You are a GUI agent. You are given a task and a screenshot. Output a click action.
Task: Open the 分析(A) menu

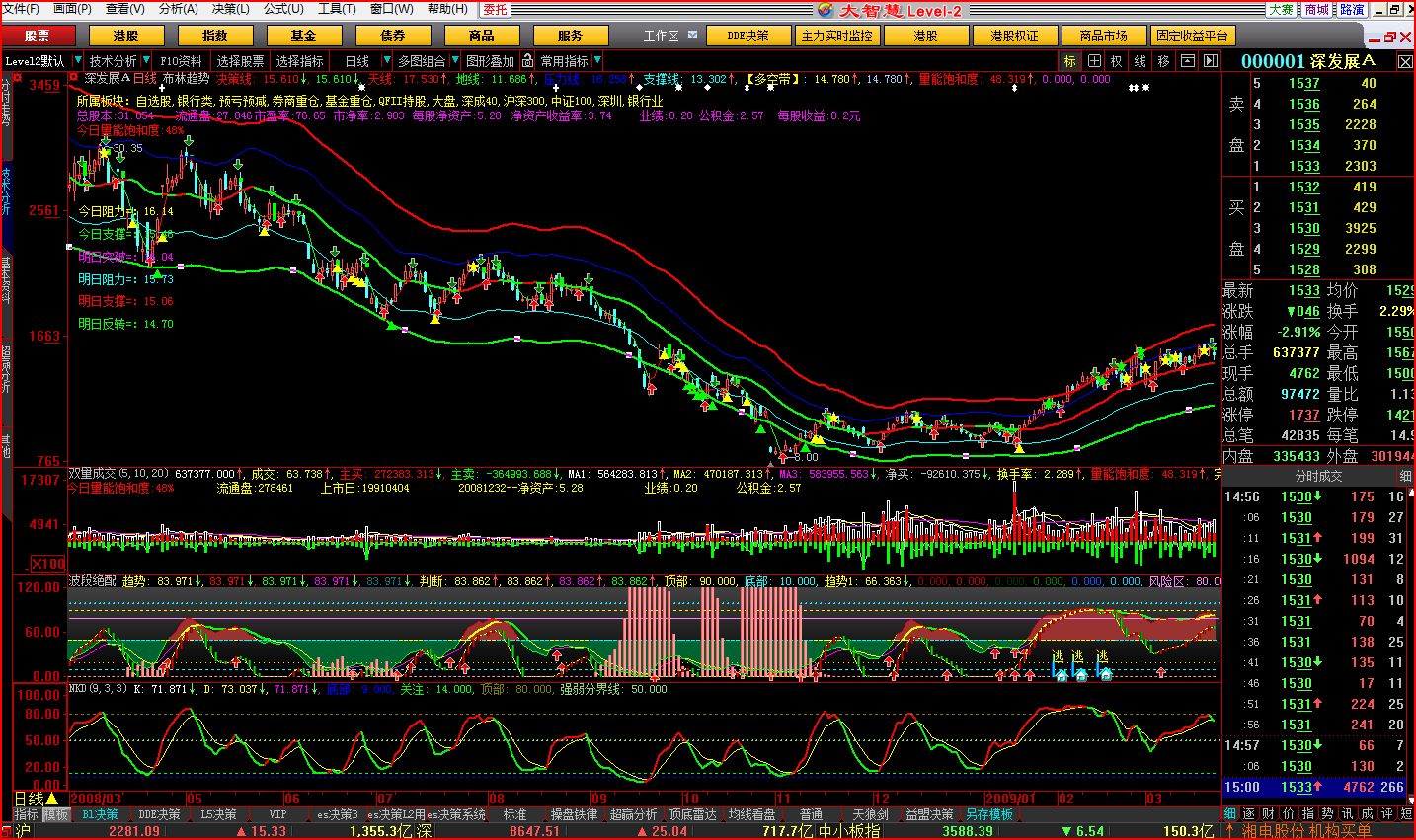point(178,9)
